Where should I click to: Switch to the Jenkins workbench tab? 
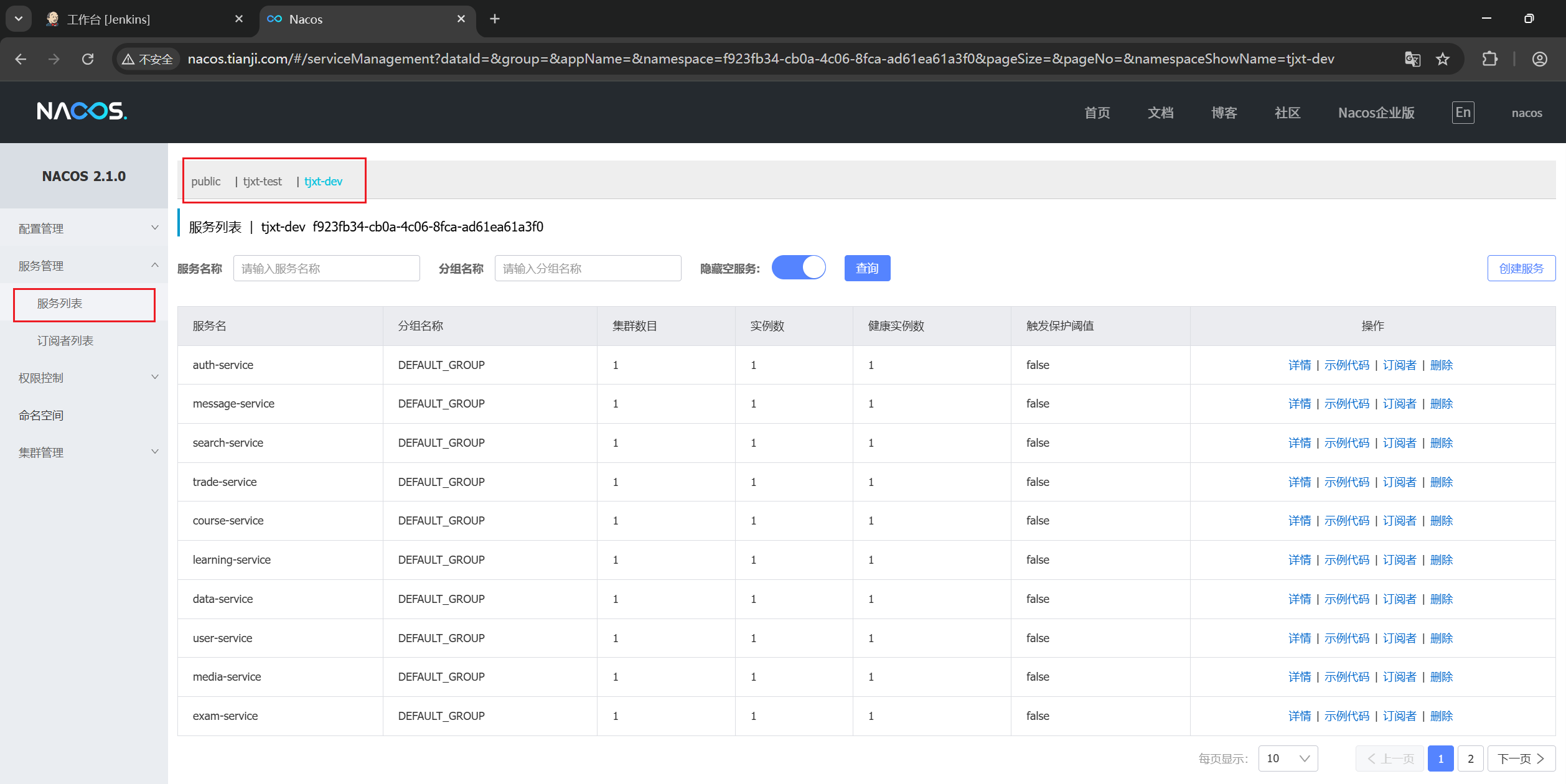[x=144, y=19]
